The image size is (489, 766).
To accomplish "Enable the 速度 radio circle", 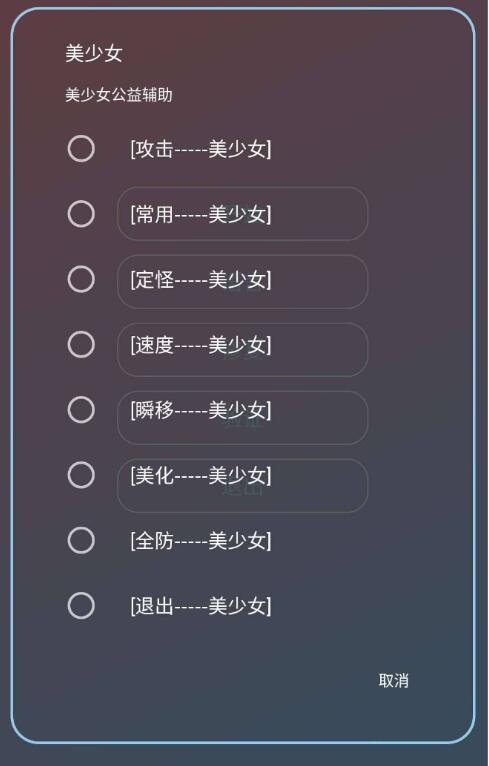I will [x=81, y=345].
